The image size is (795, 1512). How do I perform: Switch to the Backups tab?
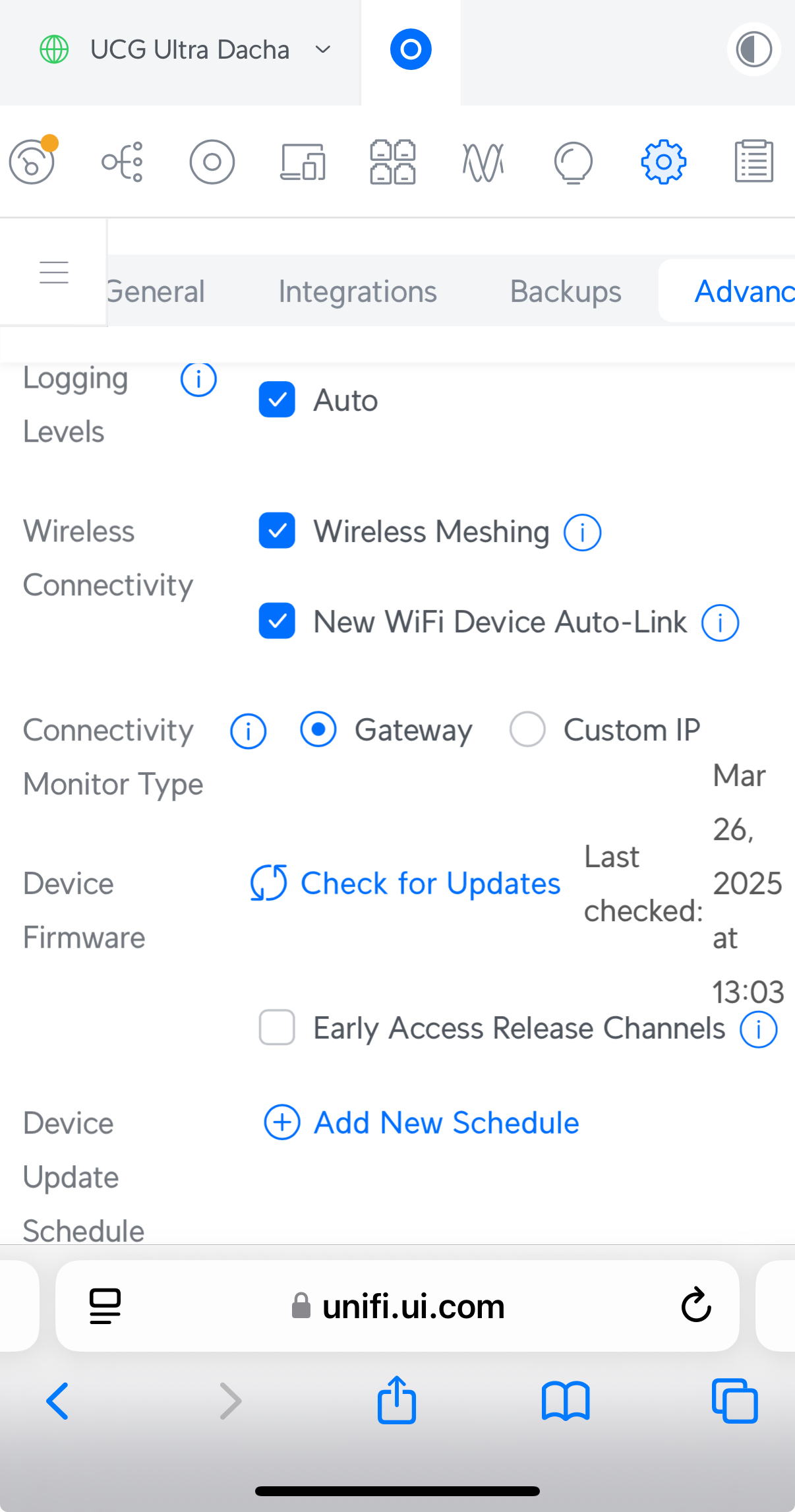(566, 291)
